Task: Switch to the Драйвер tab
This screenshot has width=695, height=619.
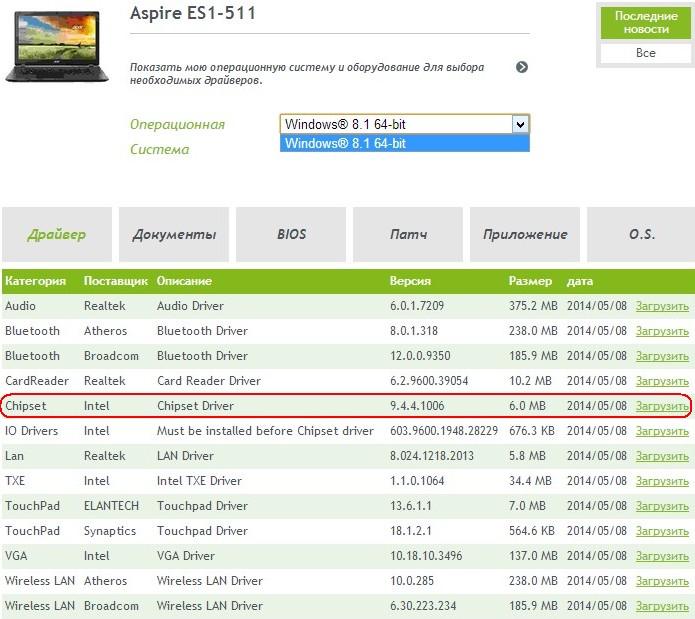Action: [x=57, y=234]
